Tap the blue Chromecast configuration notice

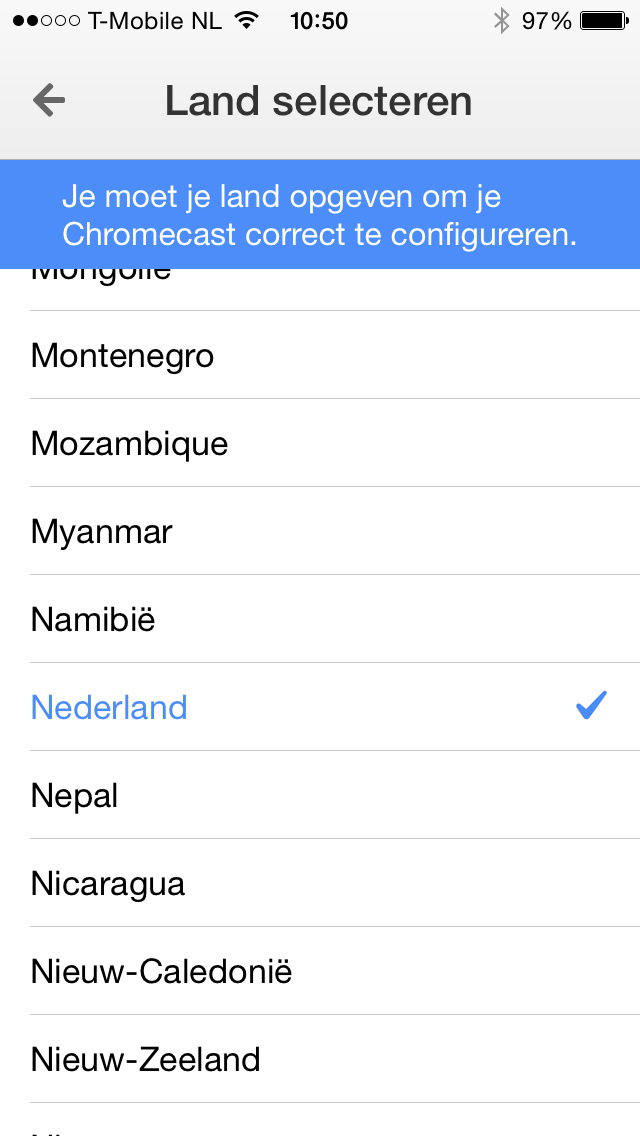[320, 214]
